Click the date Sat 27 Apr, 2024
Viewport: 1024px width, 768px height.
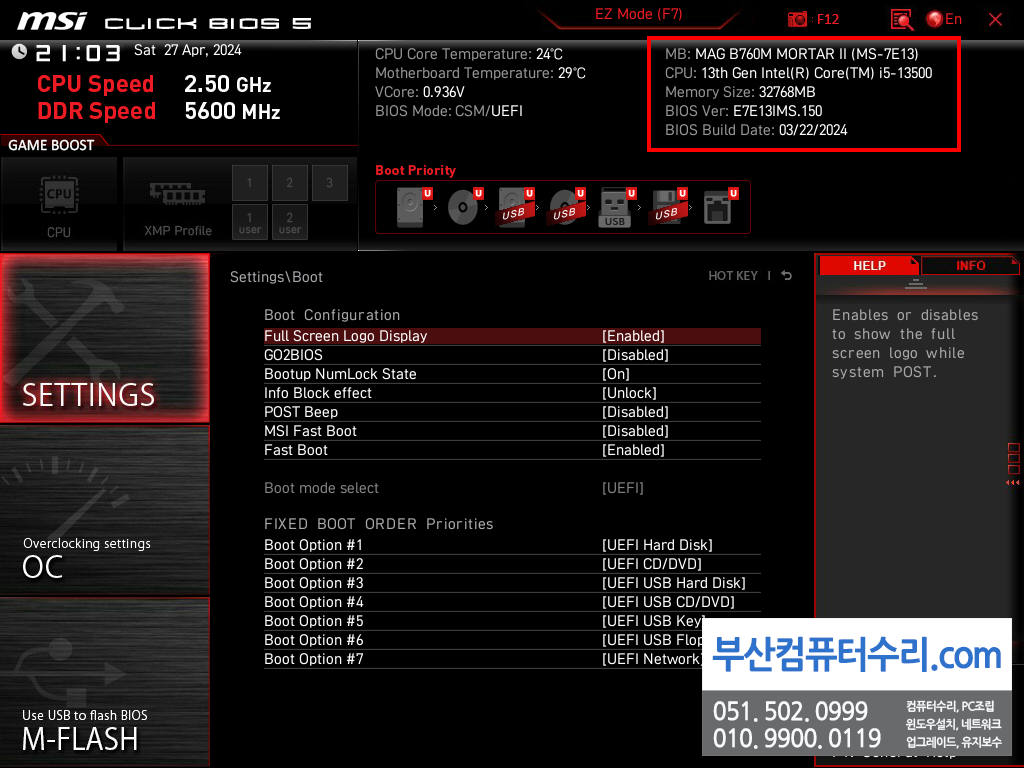[x=187, y=50]
